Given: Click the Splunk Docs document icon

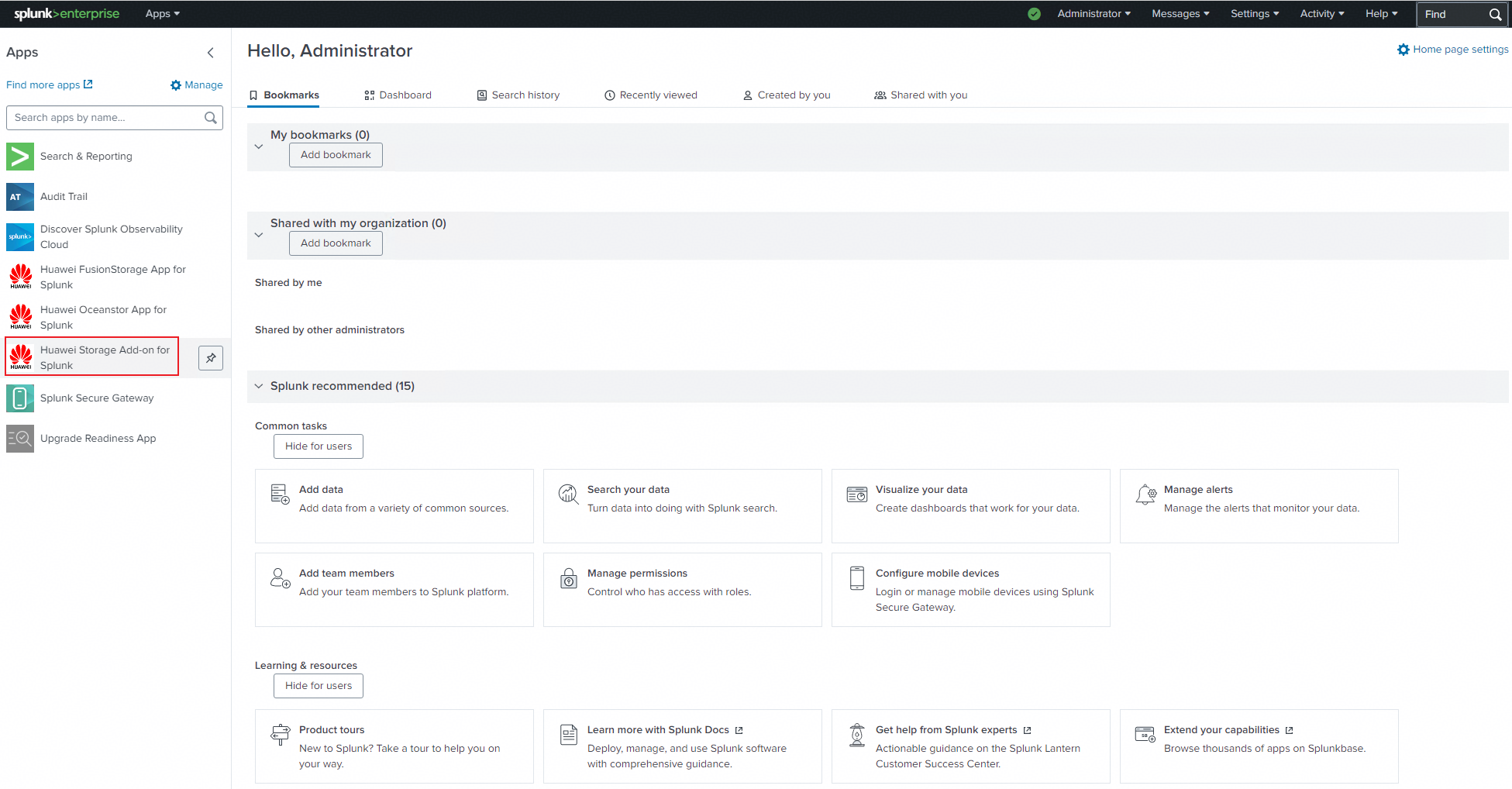Looking at the screenshot, I should (x=568, y=734).
